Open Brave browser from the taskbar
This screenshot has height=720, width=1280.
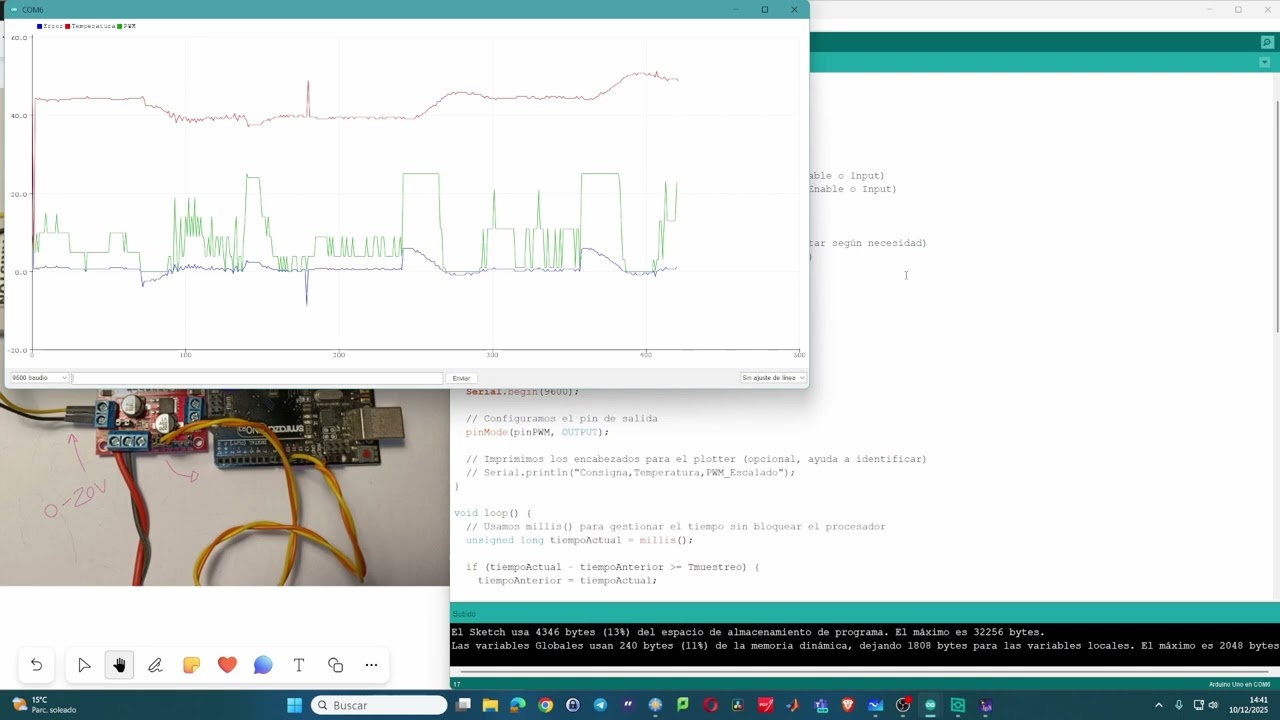tap(848, 705)
